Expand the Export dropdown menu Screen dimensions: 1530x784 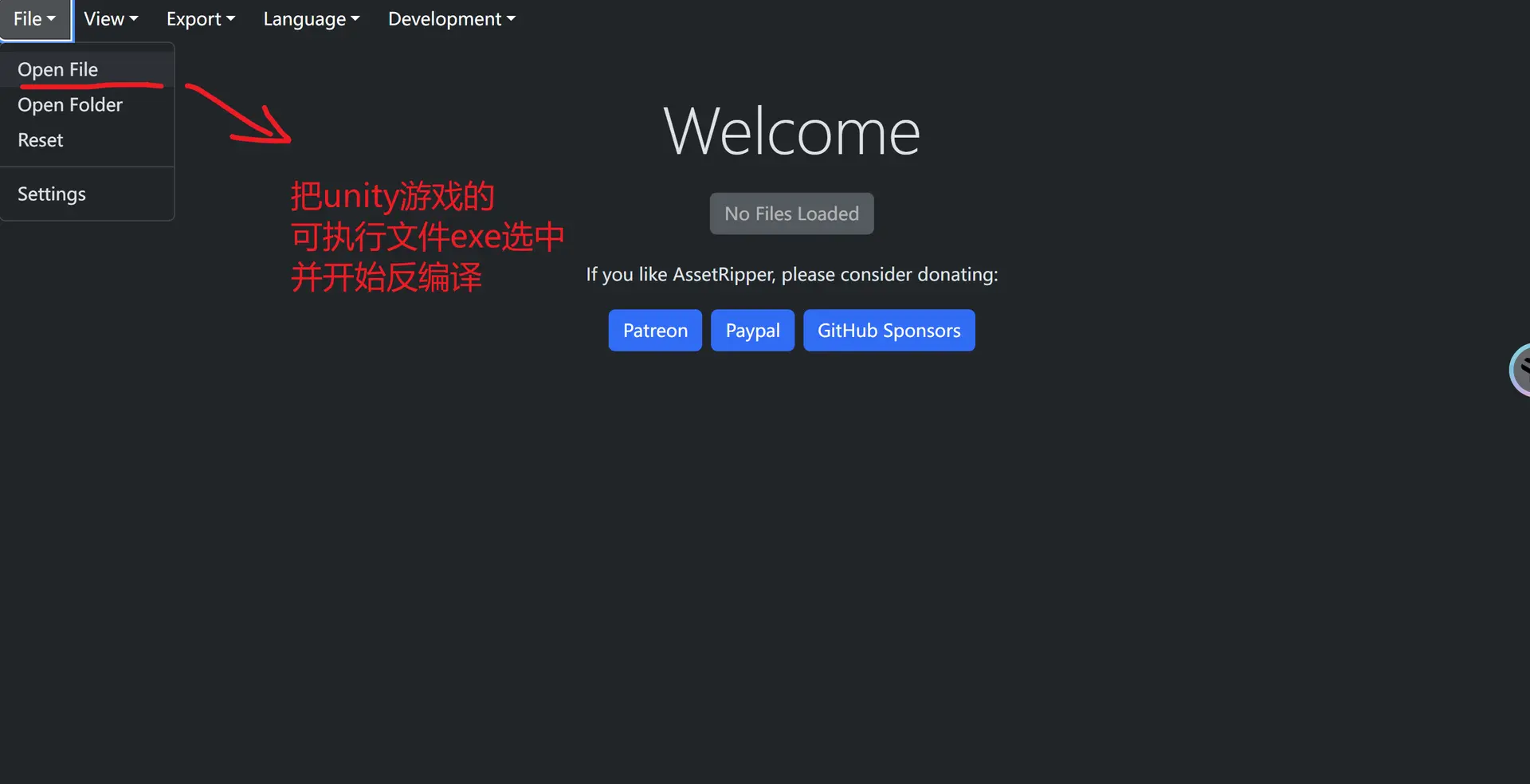pyautogui.click(x=201, y=19)
